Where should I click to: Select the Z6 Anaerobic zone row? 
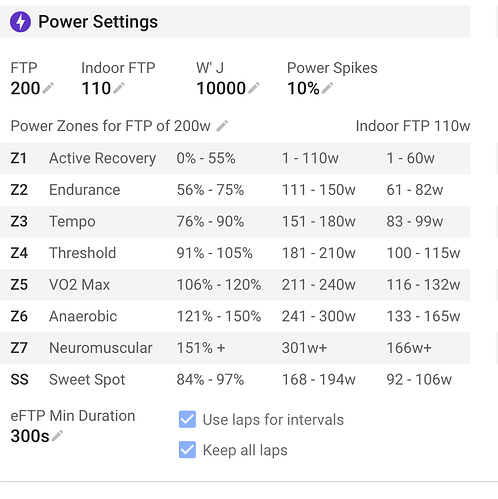[235, 316]
